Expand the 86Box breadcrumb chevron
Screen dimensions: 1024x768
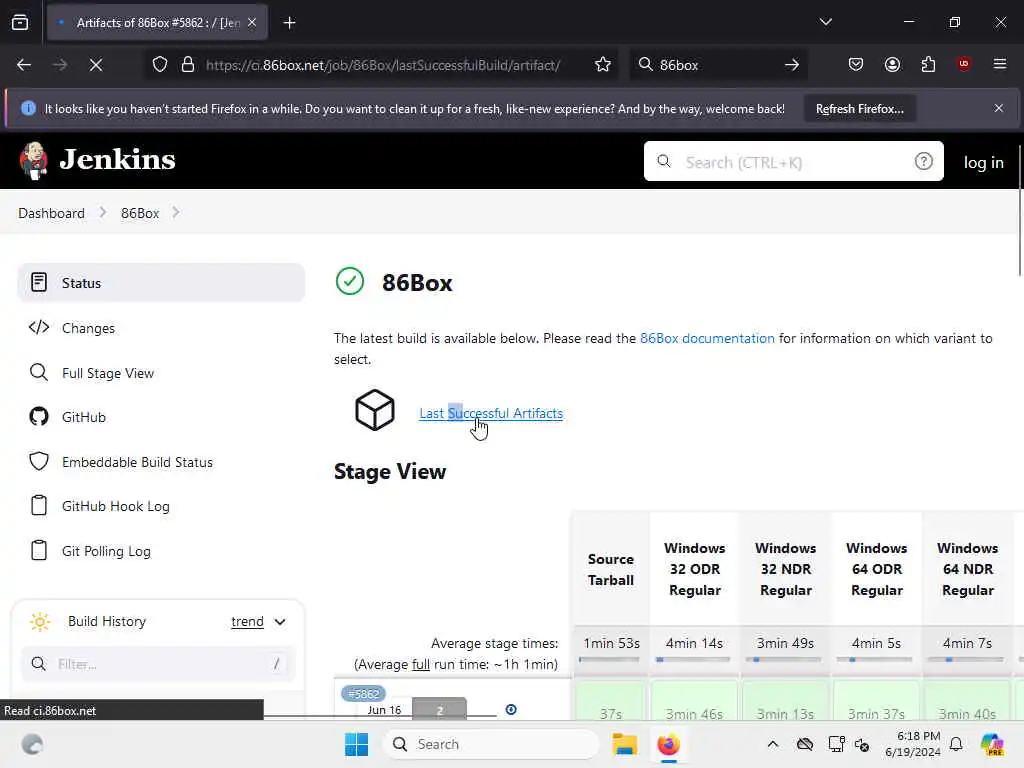[176, 213]
